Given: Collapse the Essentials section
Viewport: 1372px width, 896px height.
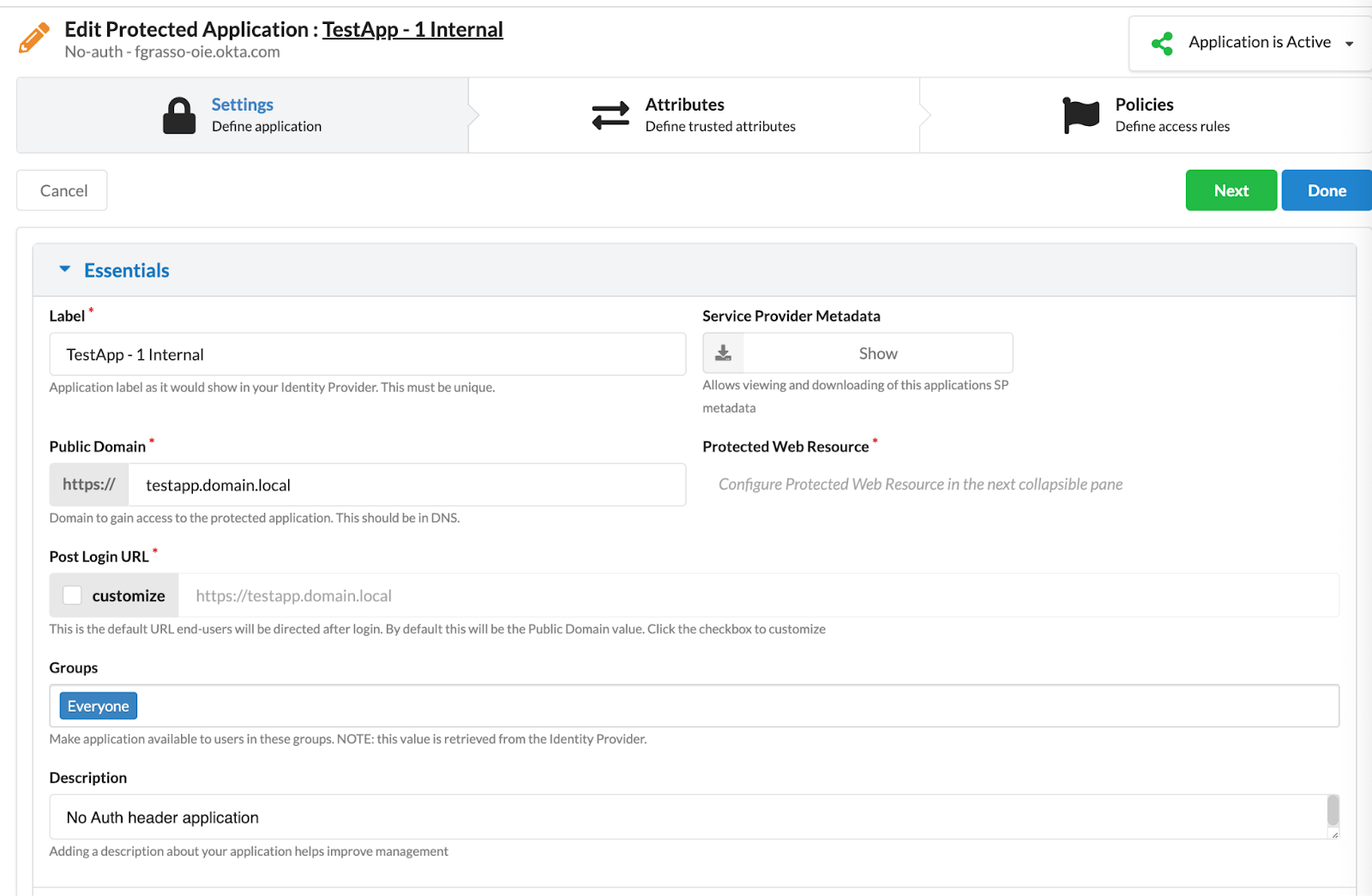Looking at the screenshot, I should point(65,270).
